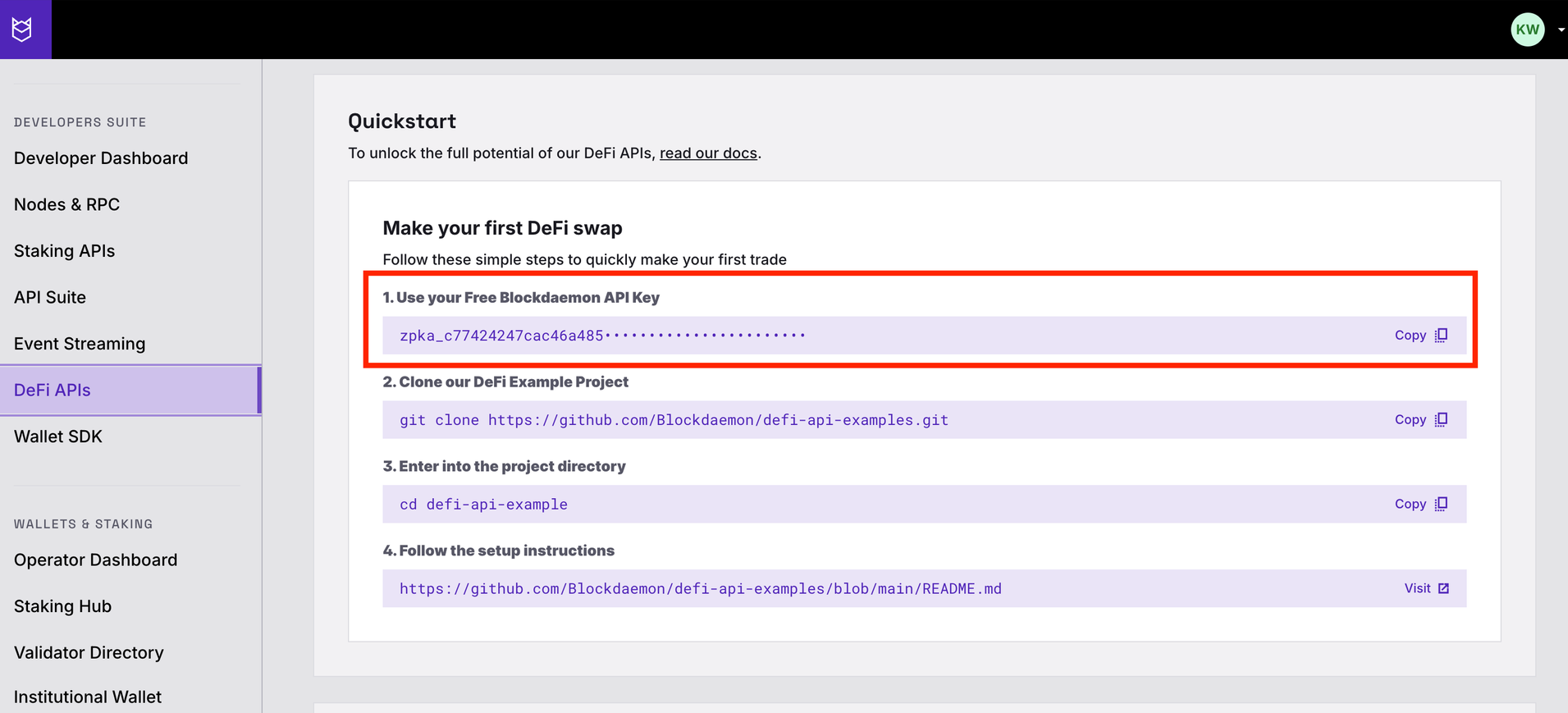
Task: Click the WALLETS & STAKING section header
Action: tap(83, 523)
